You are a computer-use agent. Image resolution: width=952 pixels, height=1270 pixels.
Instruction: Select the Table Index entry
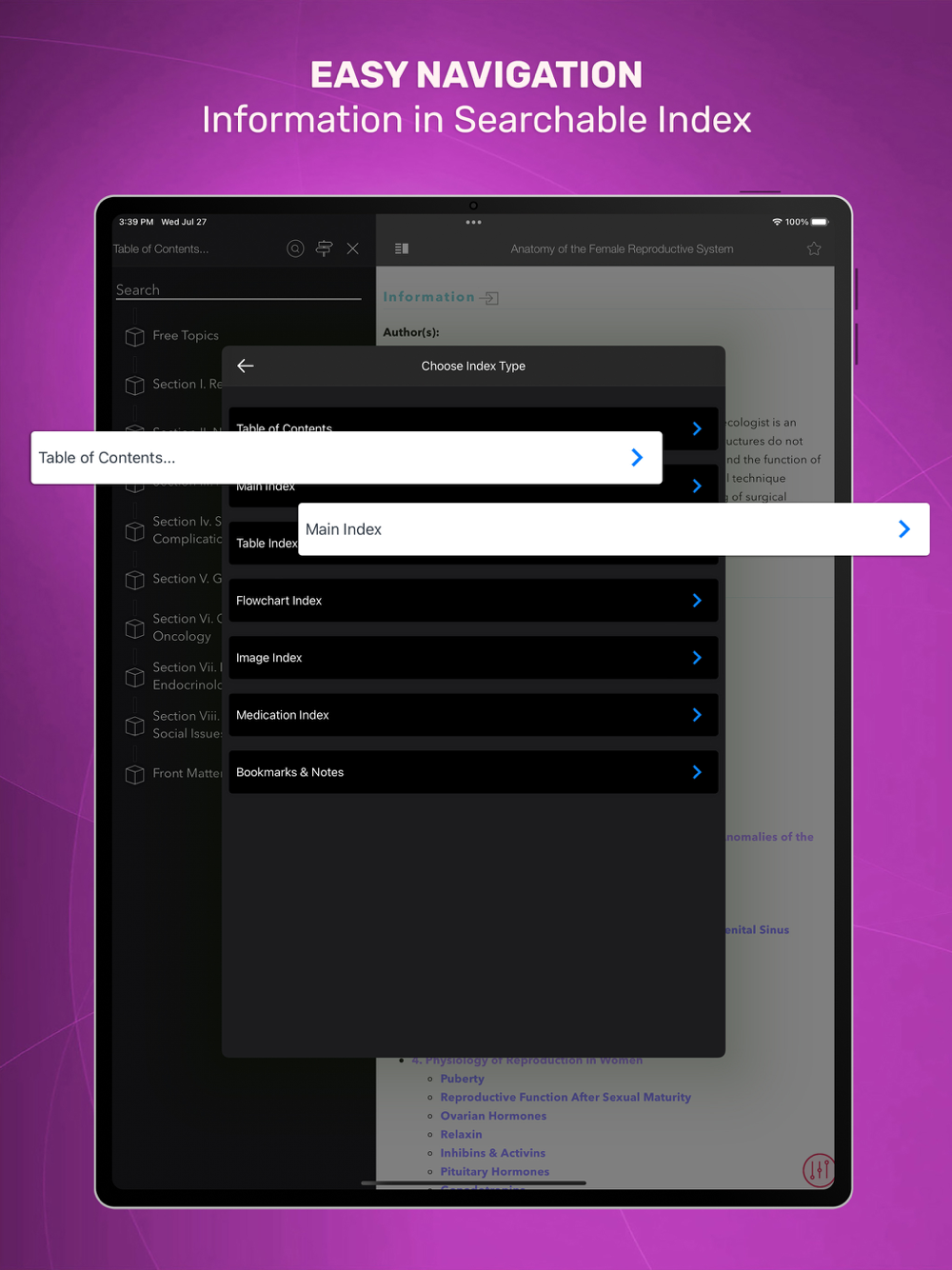coord(266,544)
